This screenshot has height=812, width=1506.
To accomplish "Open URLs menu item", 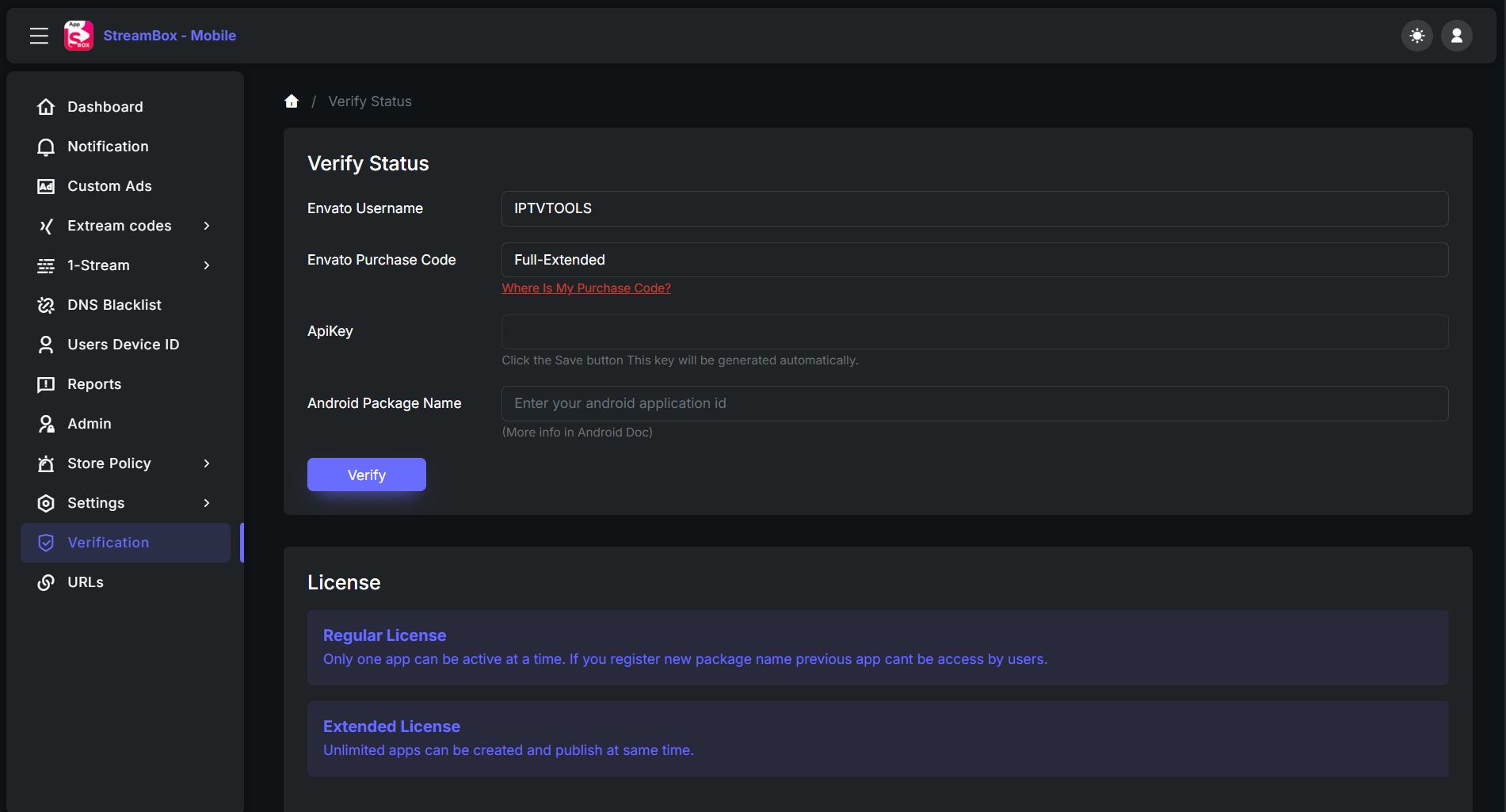I will [125, 582].
